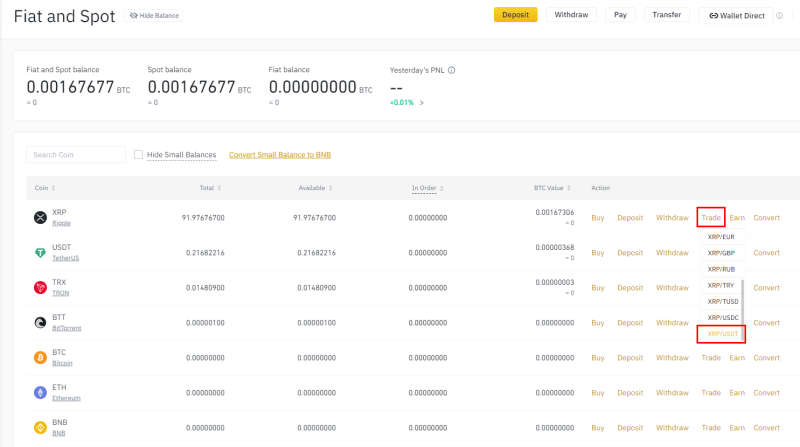This screenshot has height=447, width=800.
Task: Click the XRP total 91.97676700 value
Action: pyautogui.click(x=203, y=218)
